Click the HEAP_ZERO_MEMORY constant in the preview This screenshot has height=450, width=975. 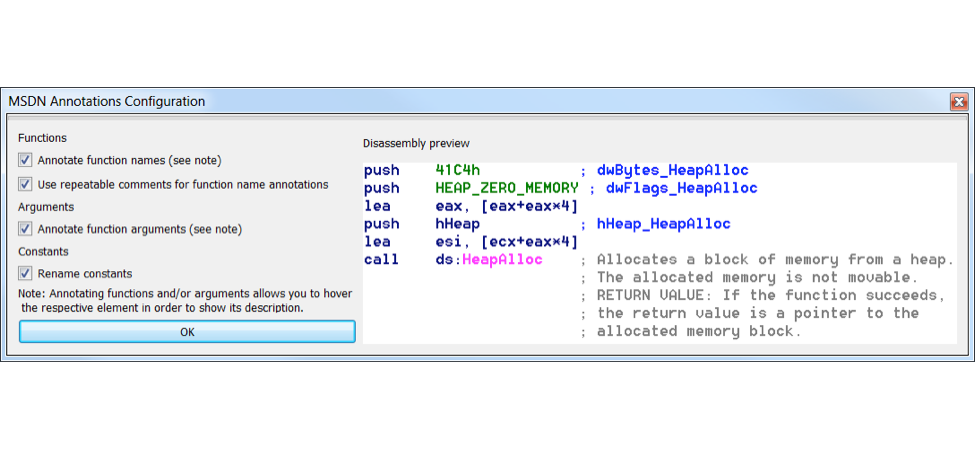coord(507,188)
